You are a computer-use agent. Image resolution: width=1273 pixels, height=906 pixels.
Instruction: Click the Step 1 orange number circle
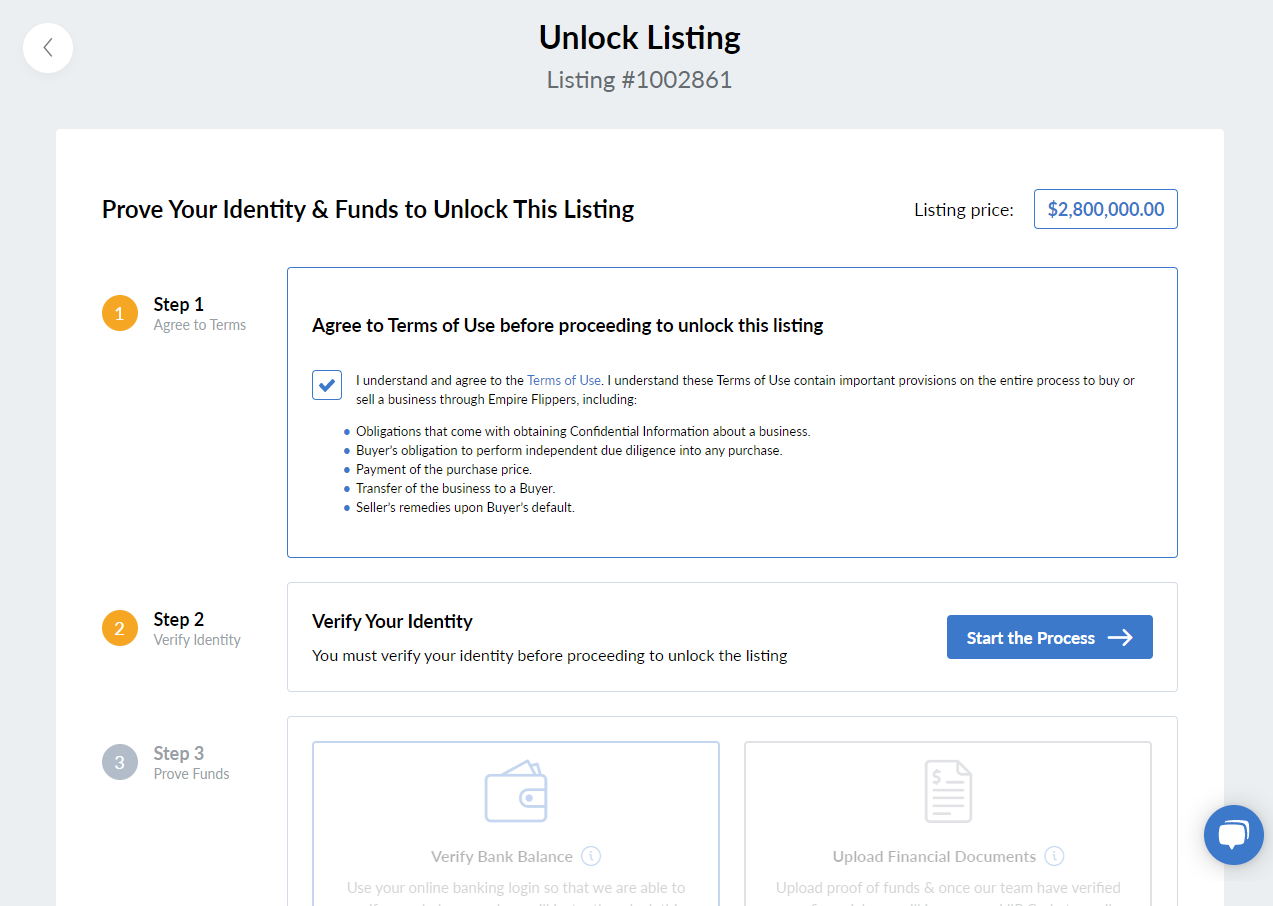tap(120, 313)
